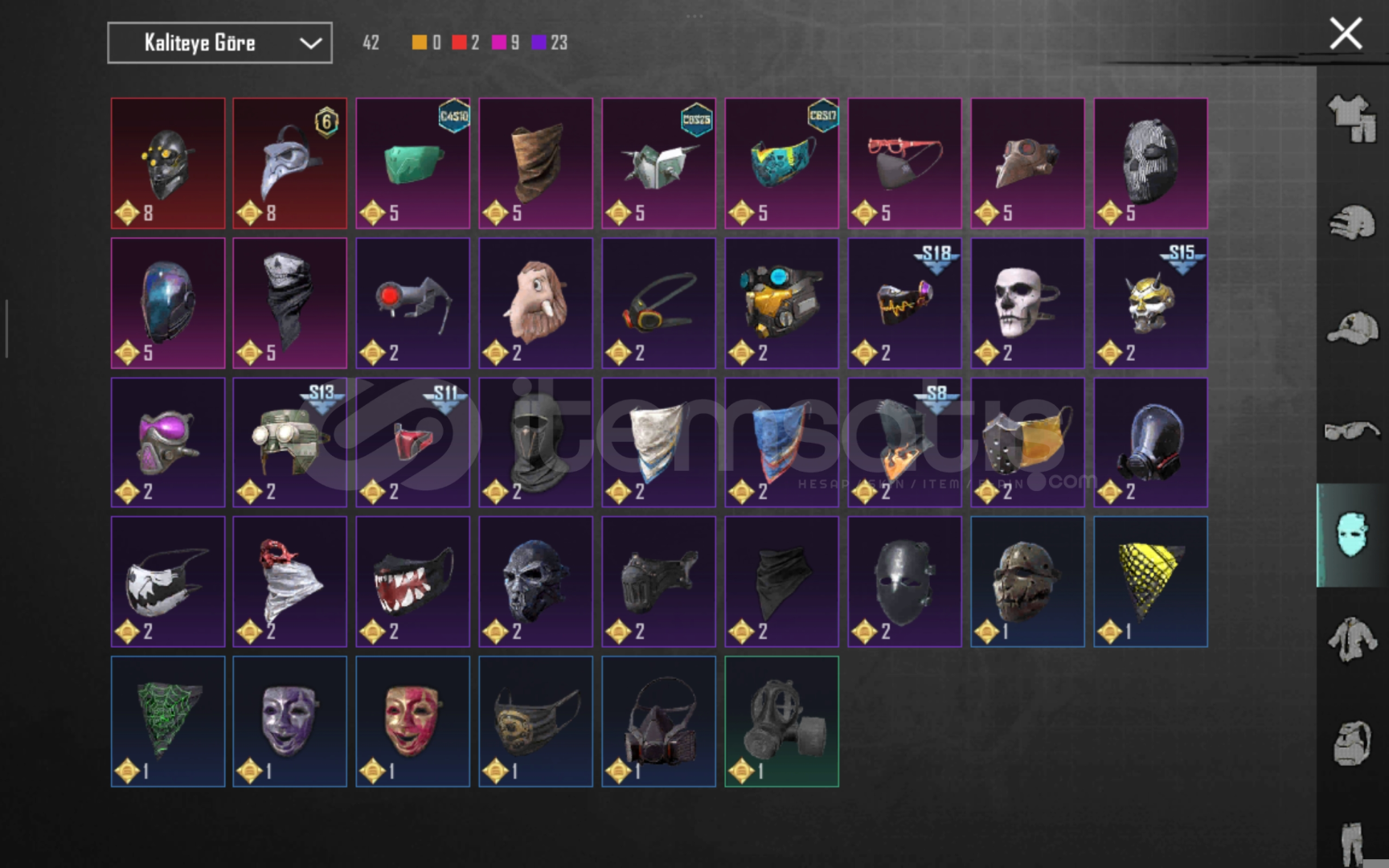Choose the S15 golden horned mask
1389x868 pixels.
click(x=1150, y=303)
